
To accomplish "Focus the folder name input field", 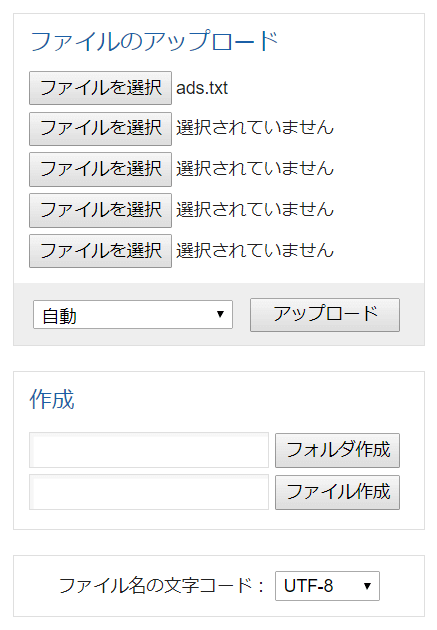I will [149, 450].
